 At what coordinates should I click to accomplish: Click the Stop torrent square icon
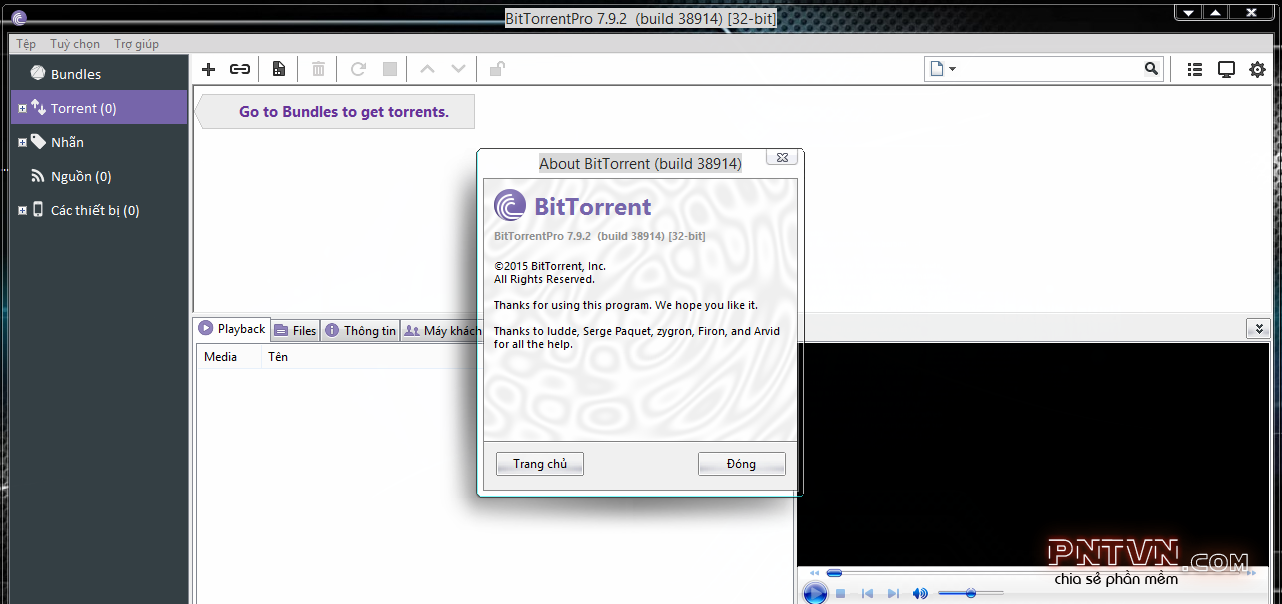point(390,69)
